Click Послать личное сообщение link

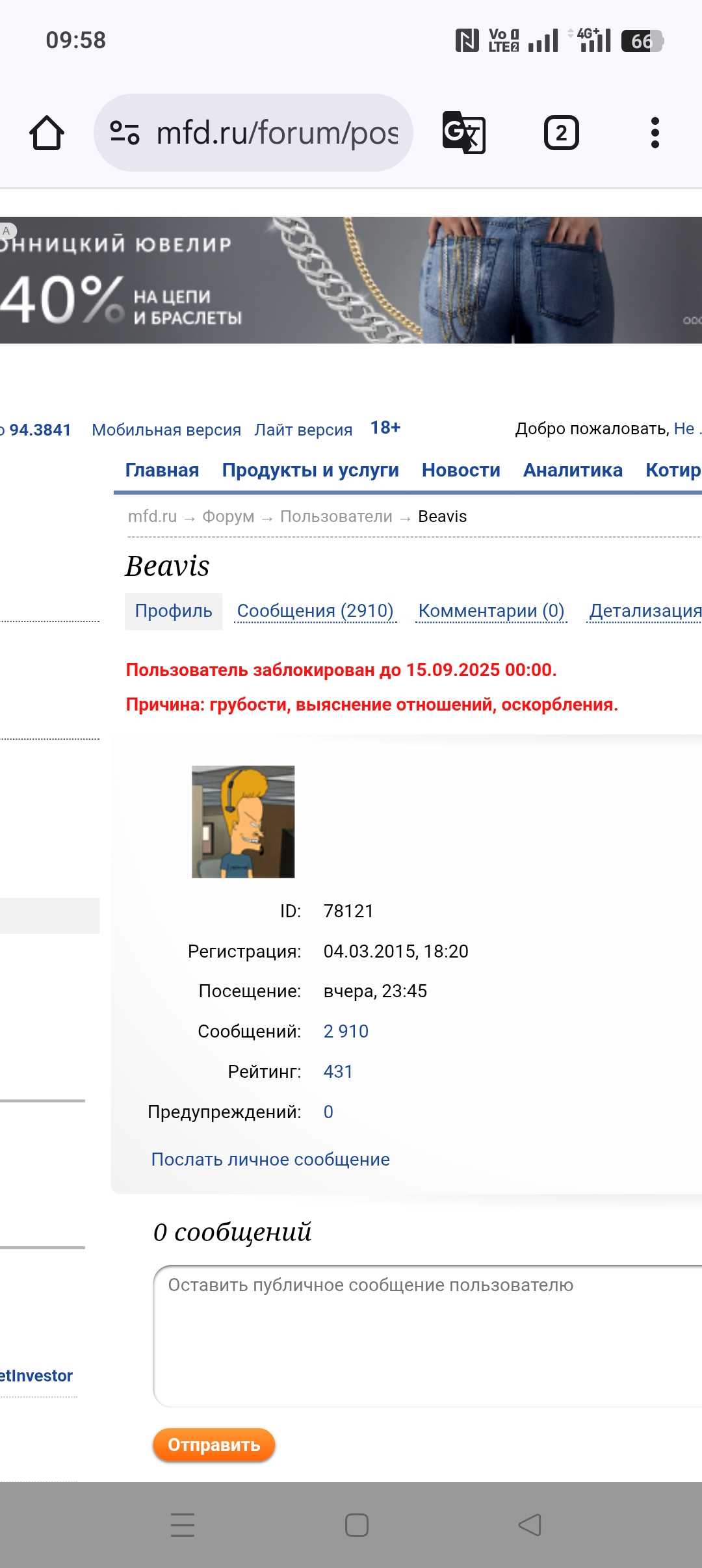click(x=270, y=1160)
